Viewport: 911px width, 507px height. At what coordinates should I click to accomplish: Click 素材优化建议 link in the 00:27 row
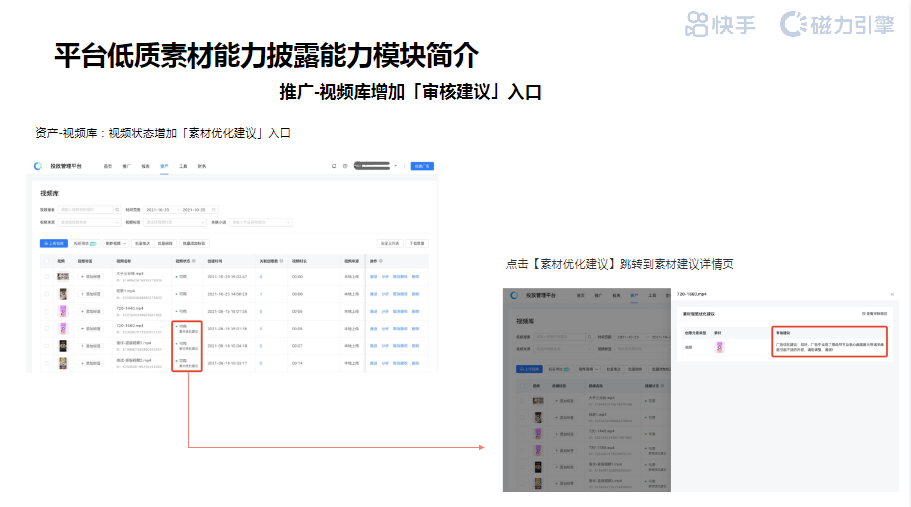(188, 349)
